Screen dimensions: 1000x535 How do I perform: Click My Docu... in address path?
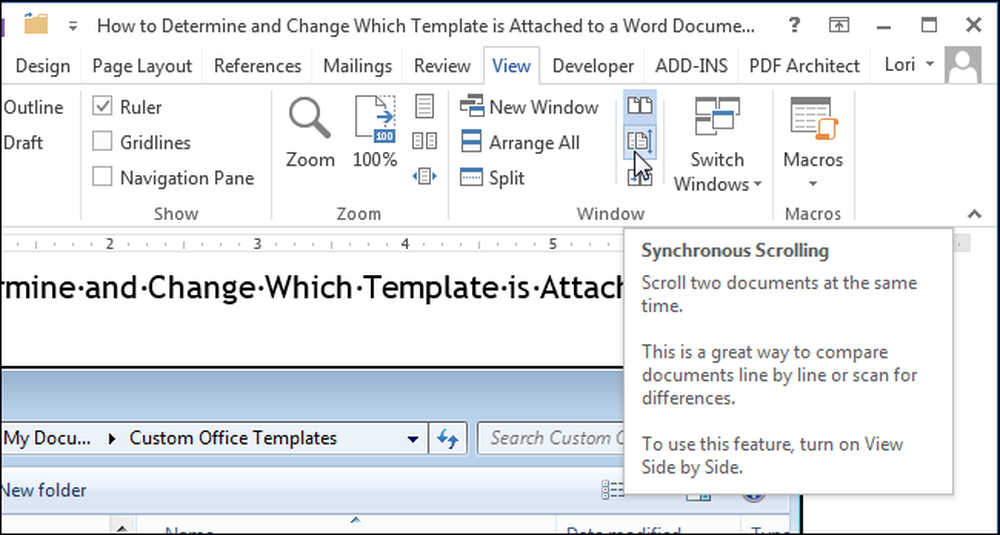[x=47, y=438]
